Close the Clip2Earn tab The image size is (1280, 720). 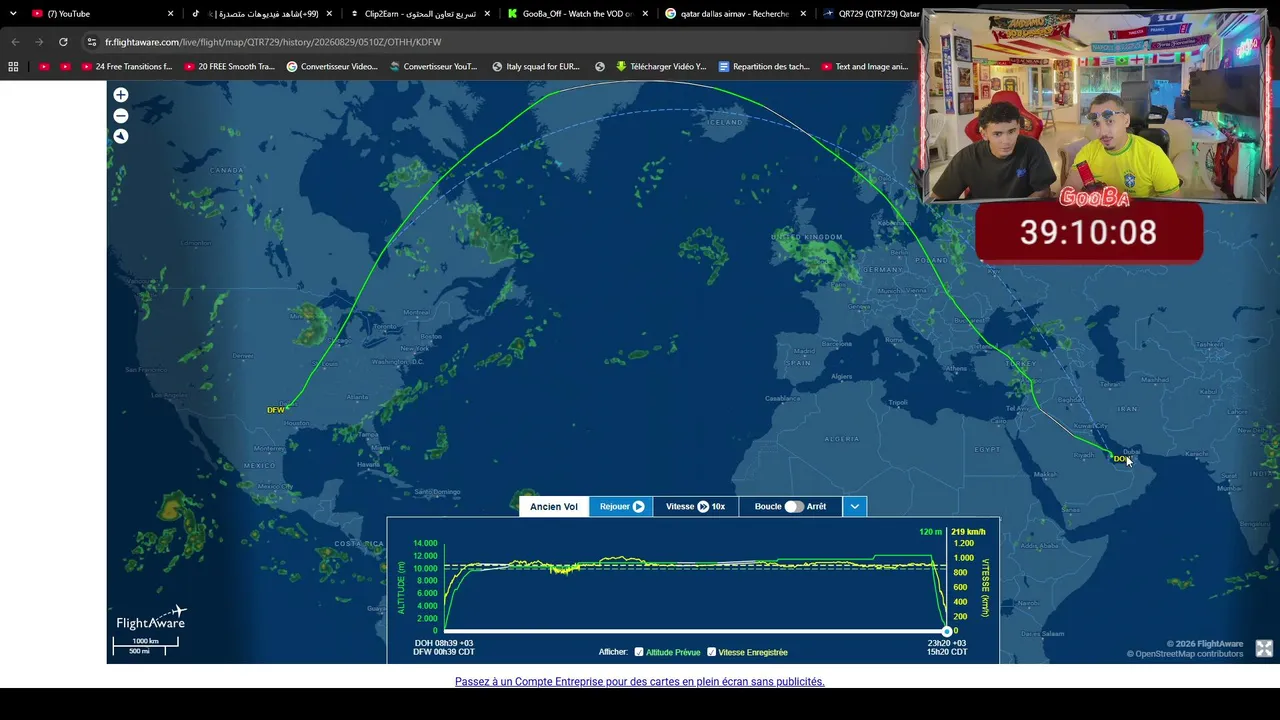487,14
